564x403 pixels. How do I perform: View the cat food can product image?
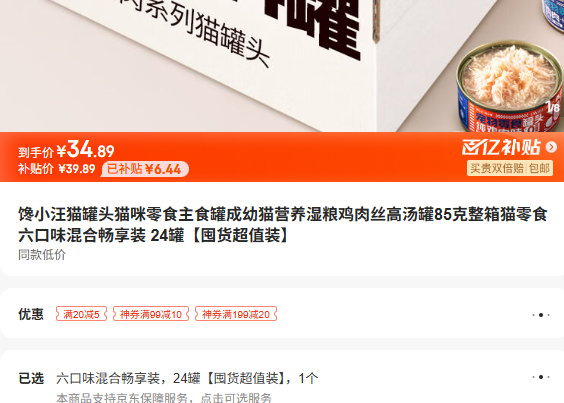509,86
